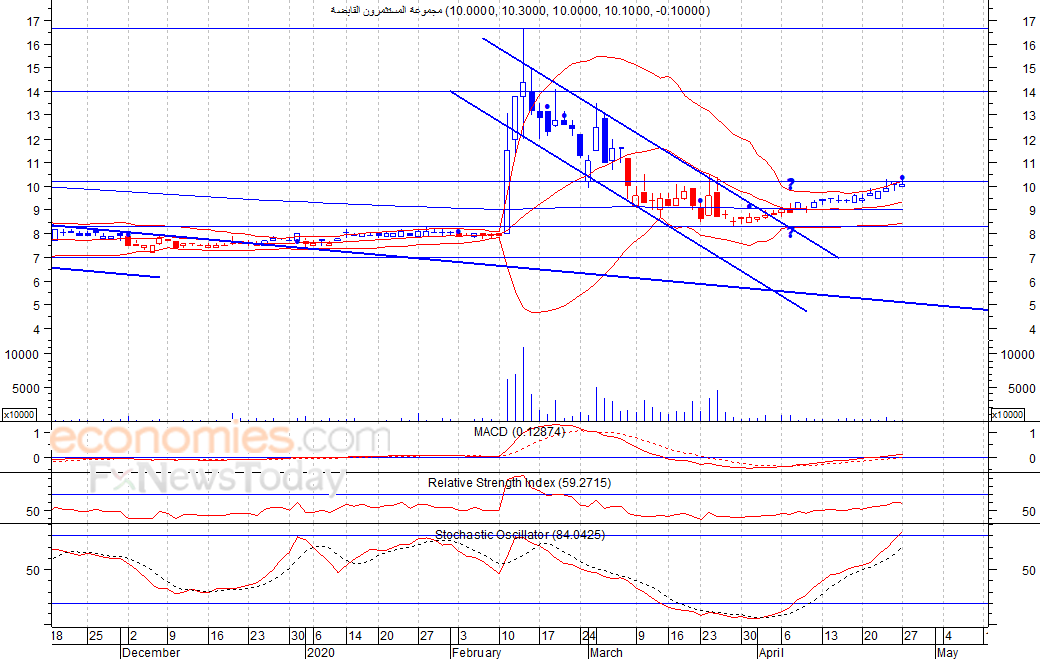Image resolution: width=1040 pixels, height=659 pixels.
Task: Click the "x10000" volume multiplier on right axis
Action: 1007,414
